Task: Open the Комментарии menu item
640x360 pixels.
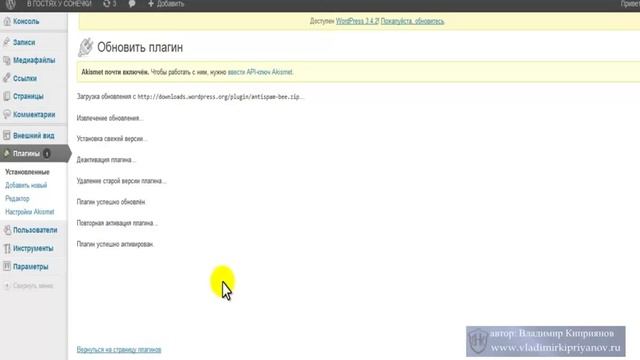Action: pos(34,115)
